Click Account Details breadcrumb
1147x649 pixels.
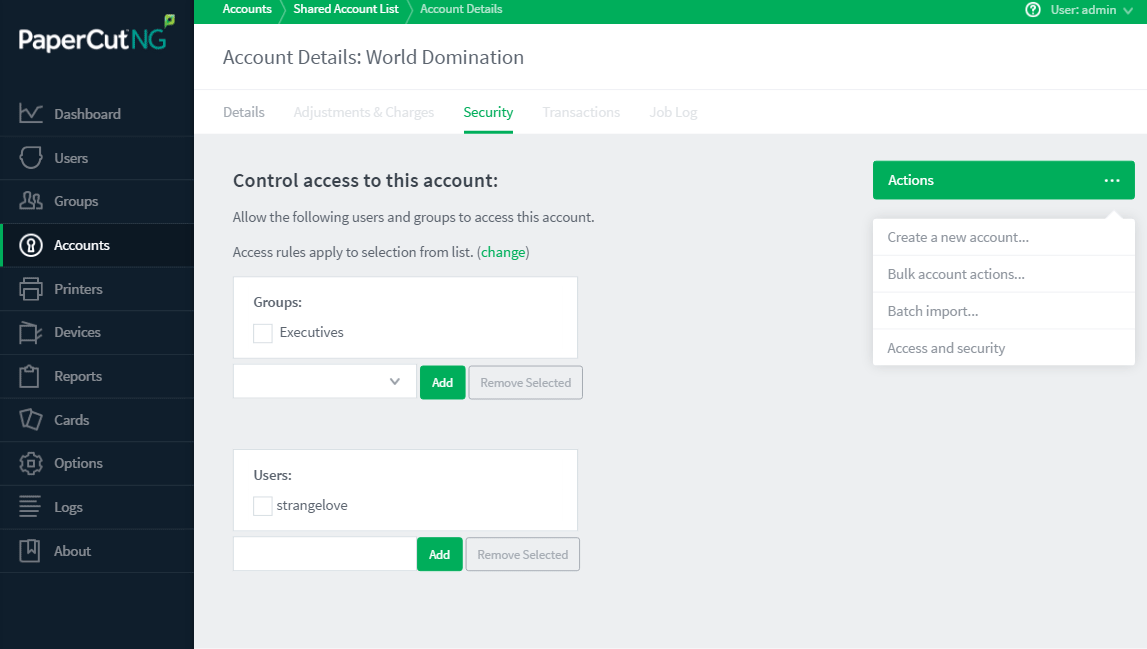tap(461, 9)
